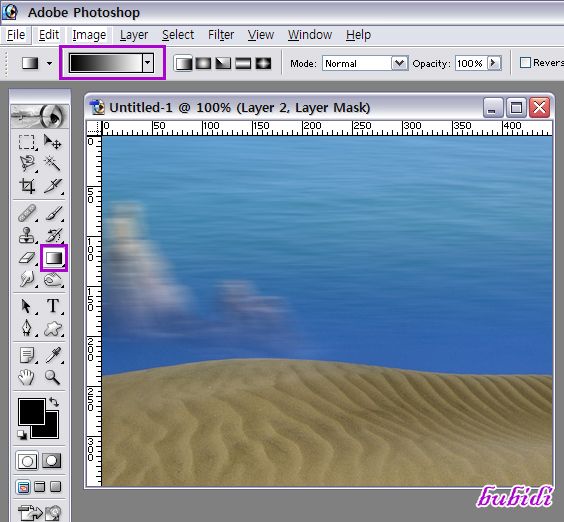Maximize the Untitled-1 document window
The width and height of the screenshot is (564, 522).
(517, 108)
